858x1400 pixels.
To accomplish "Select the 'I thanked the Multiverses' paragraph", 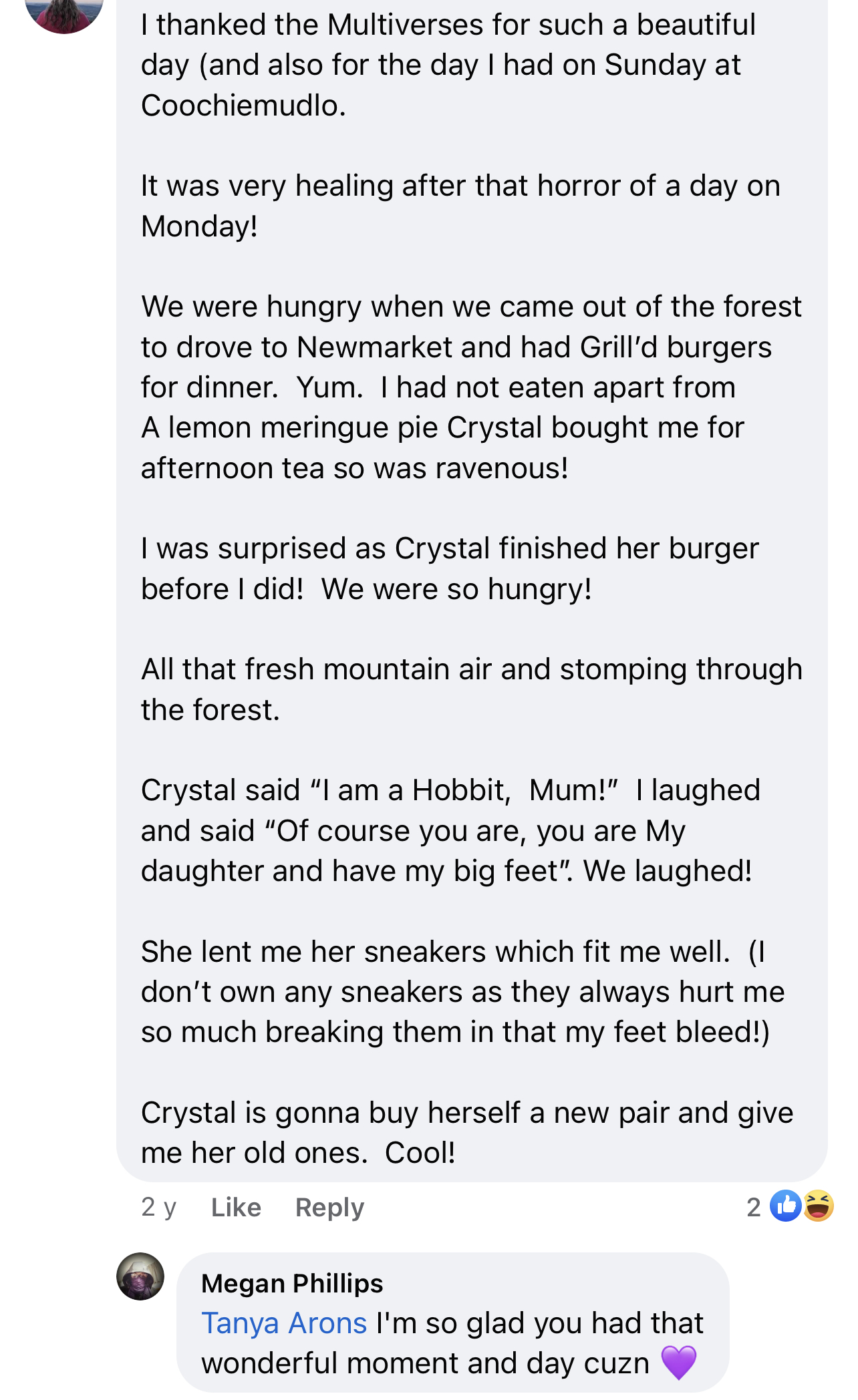I will (448, 65).
